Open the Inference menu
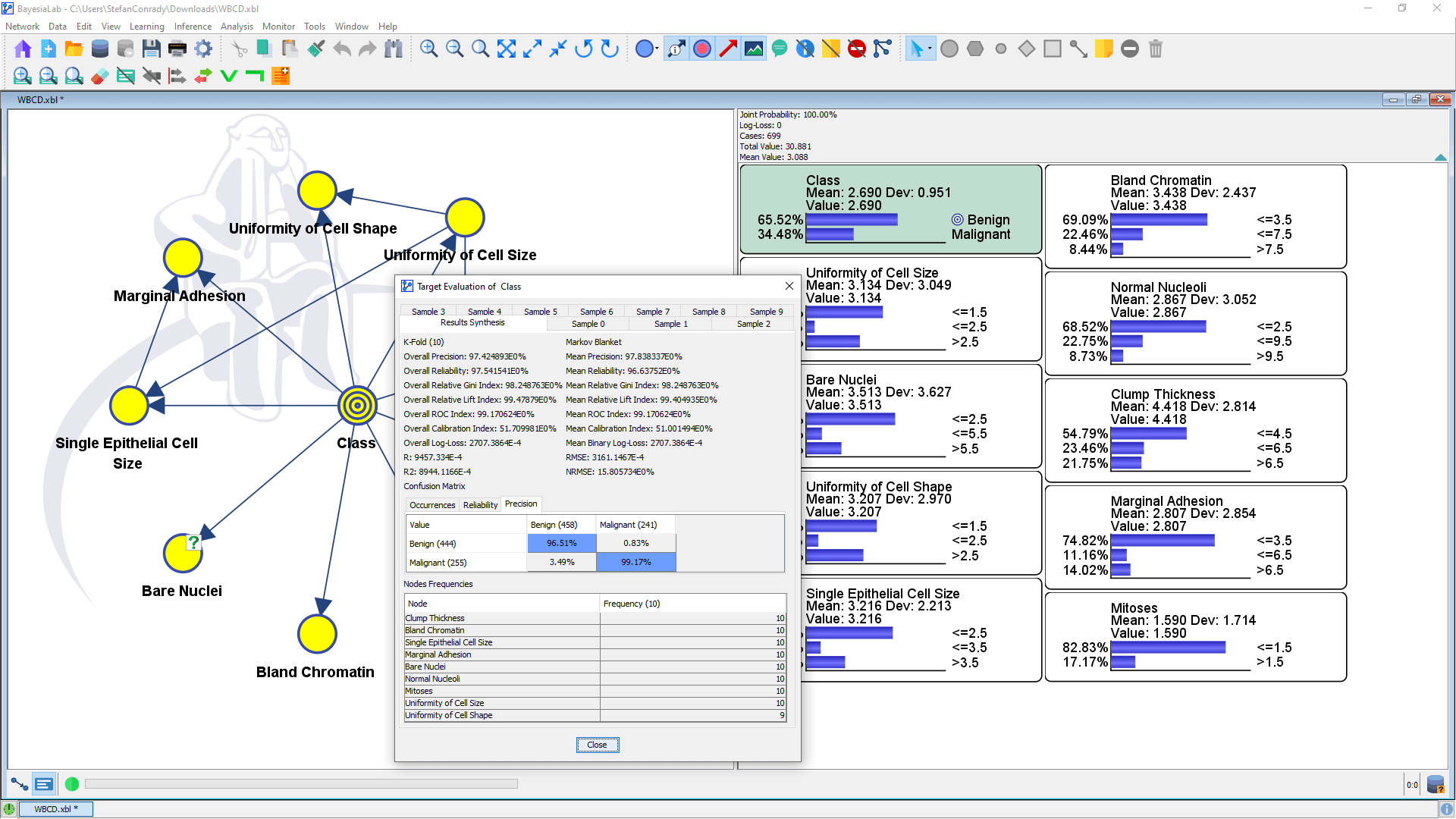 pyautogui.click(x=193, y=27)
